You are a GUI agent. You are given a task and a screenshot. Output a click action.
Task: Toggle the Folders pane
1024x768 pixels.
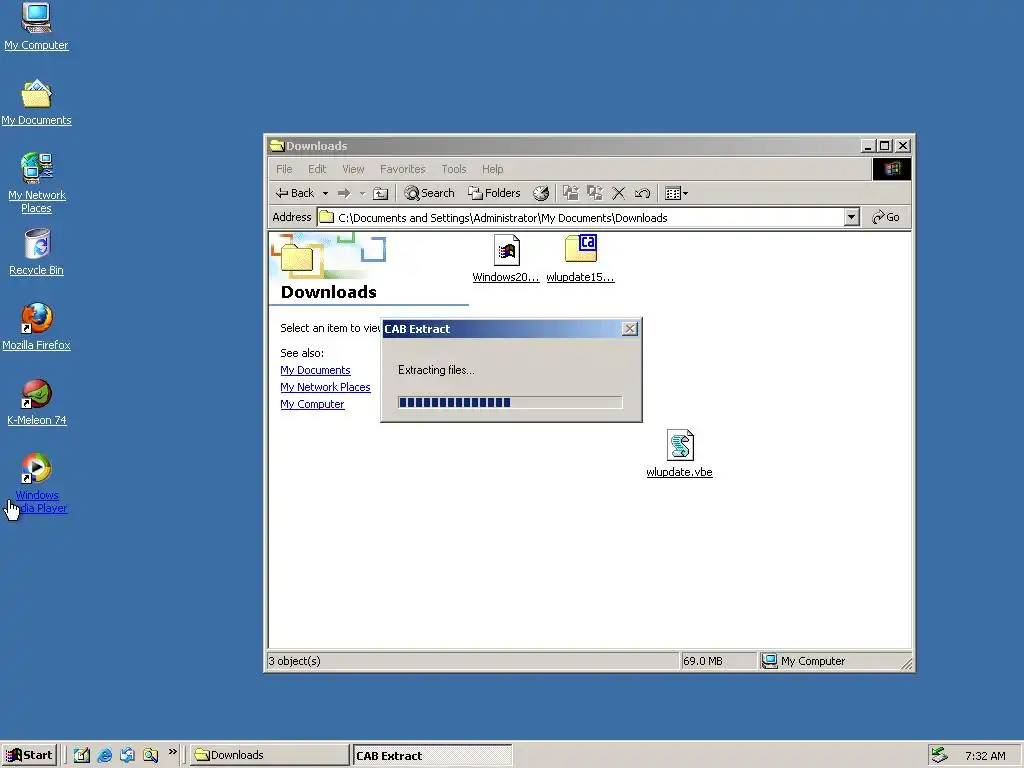click(x=494, y=193)
